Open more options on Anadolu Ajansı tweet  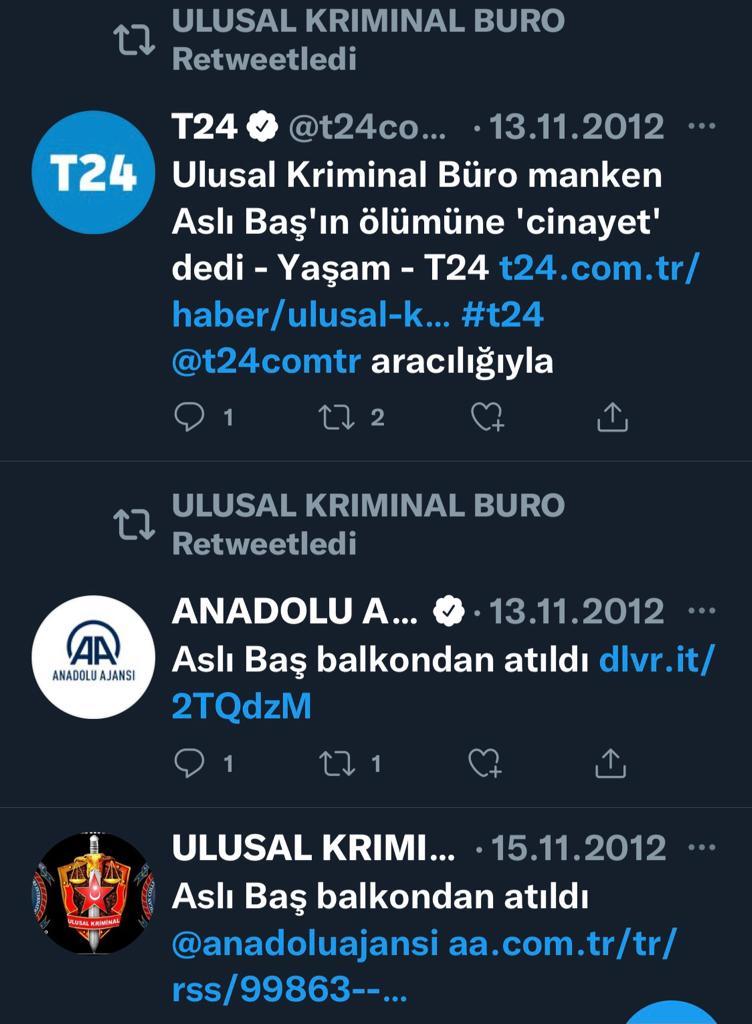(x=702, y=611)
